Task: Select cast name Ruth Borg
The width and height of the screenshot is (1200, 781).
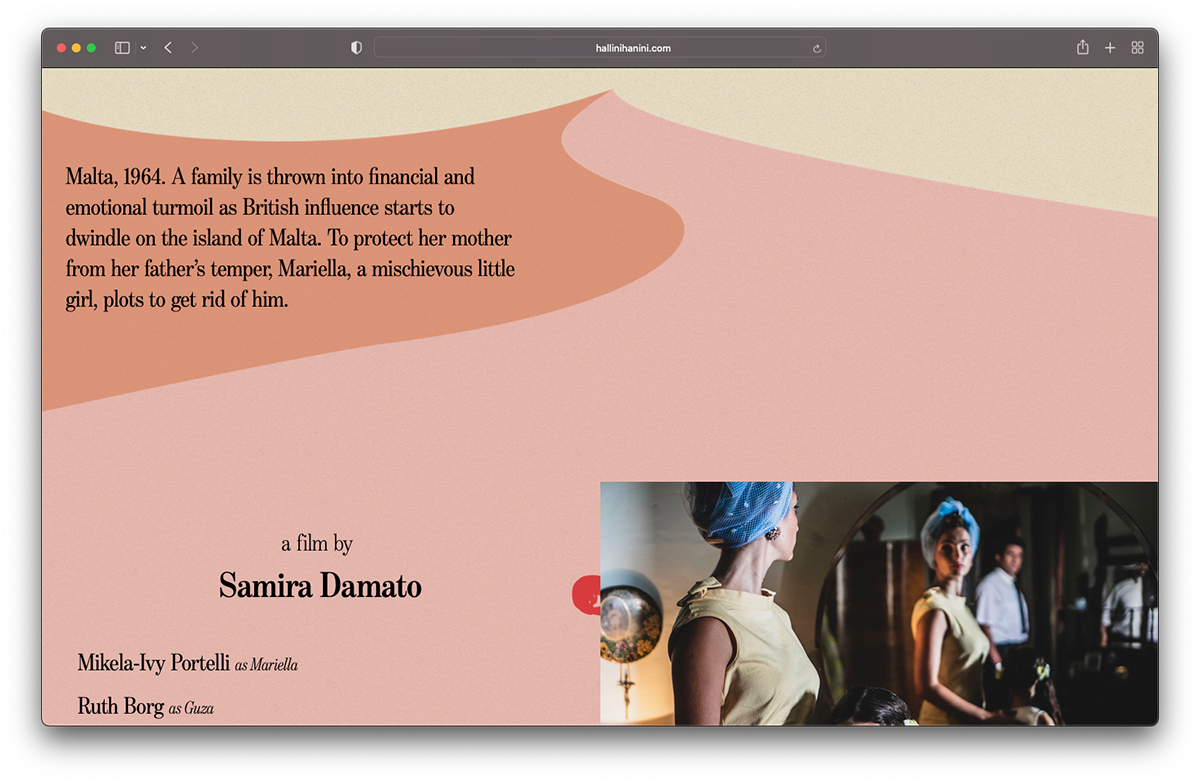Action: (x=121, y=706)
